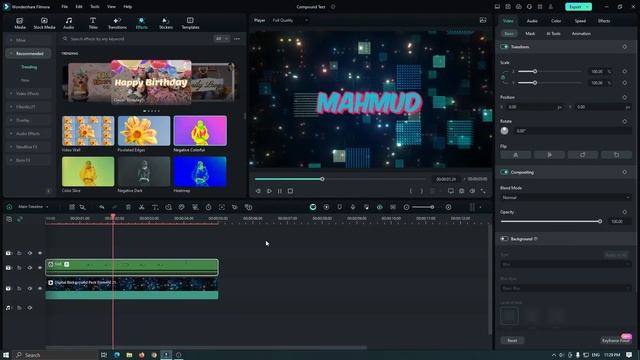
Task: Open the File menu
Action: [64, 7]
